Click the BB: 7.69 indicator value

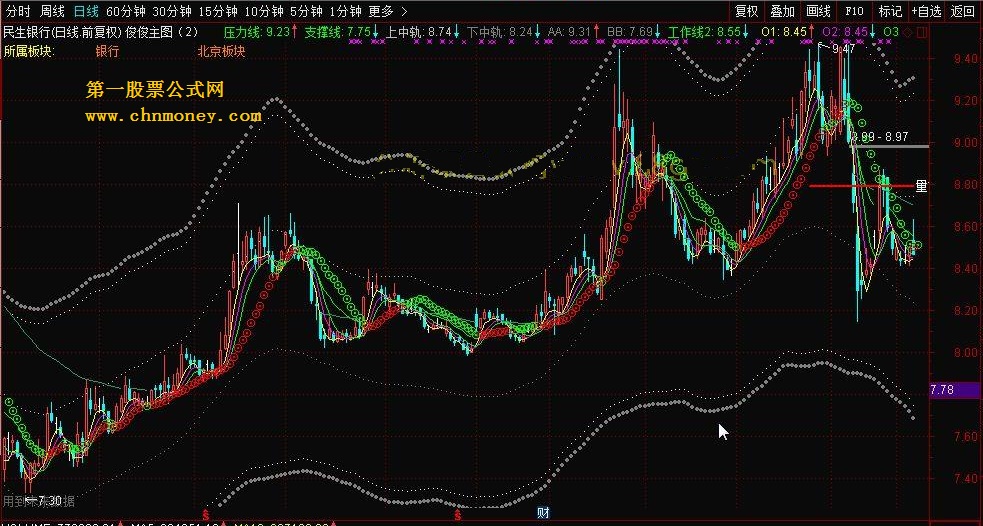point(629,31)
